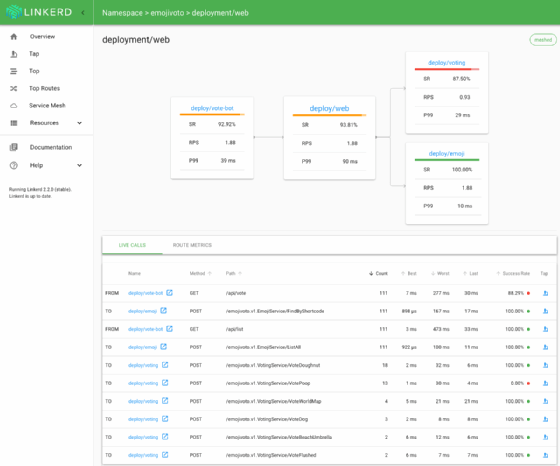Click the Resources grid icon
The width and height of the screenshot is (560, 466).
click(x=14, y=123)
